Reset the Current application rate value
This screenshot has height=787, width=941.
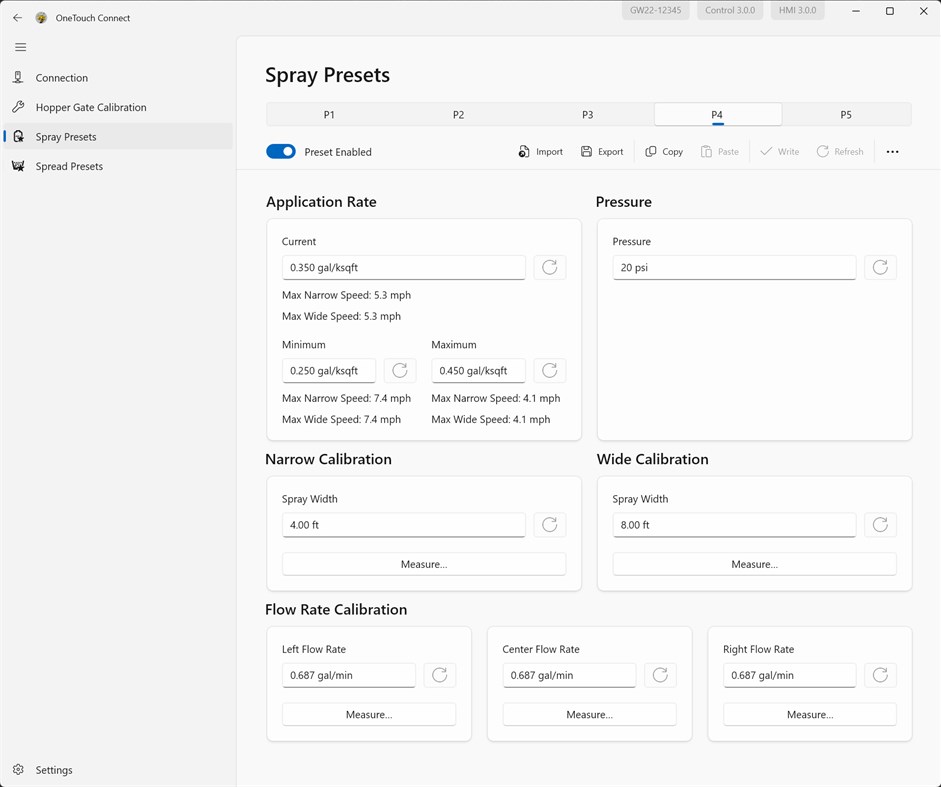[549, 267]
